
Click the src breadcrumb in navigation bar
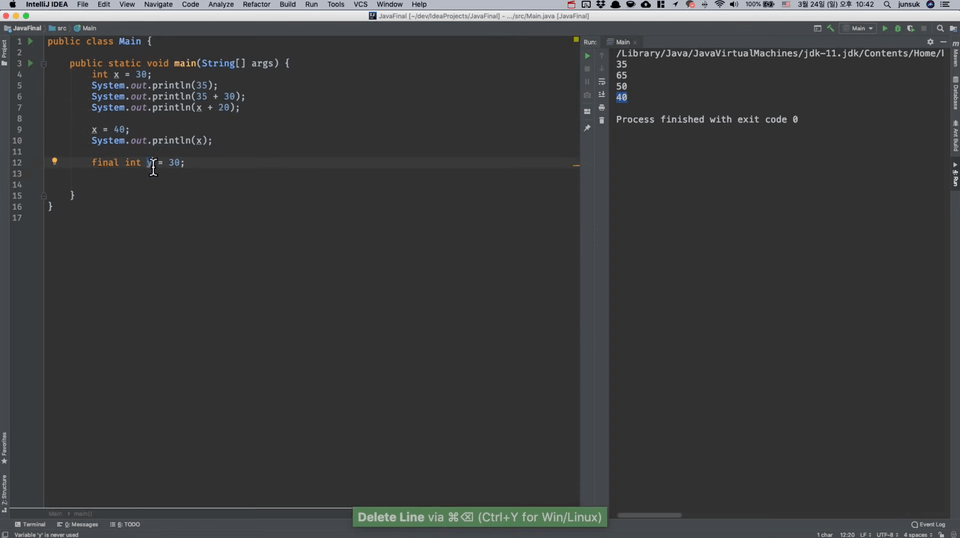[58, 28]
